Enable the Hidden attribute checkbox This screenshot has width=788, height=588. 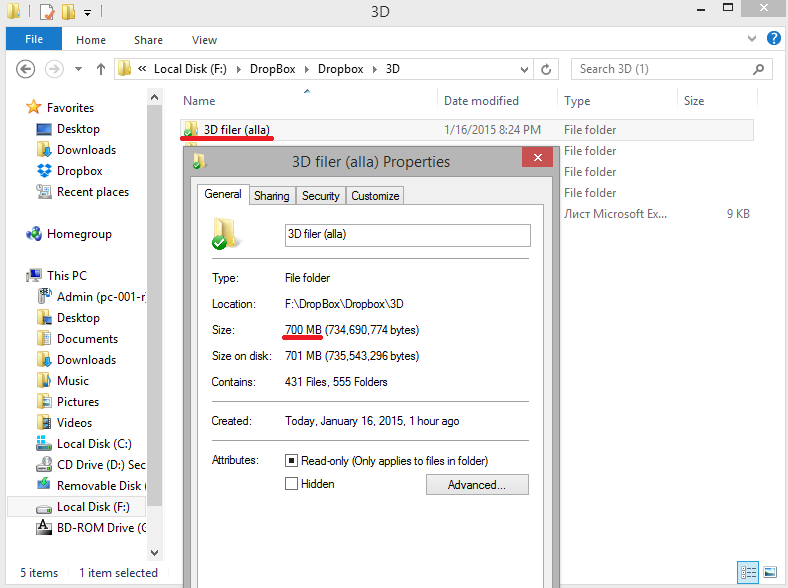click(292, 484)
